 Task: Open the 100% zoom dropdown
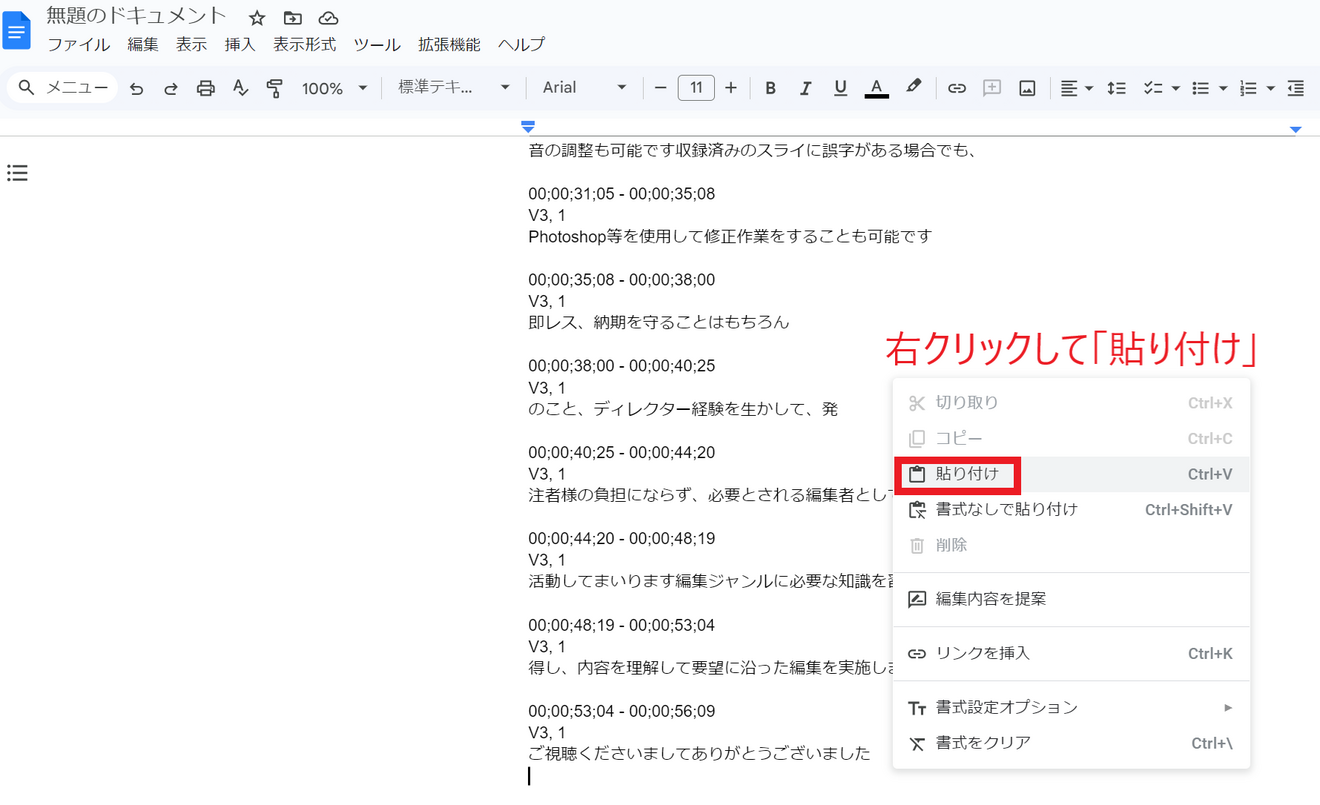[335, 88]
